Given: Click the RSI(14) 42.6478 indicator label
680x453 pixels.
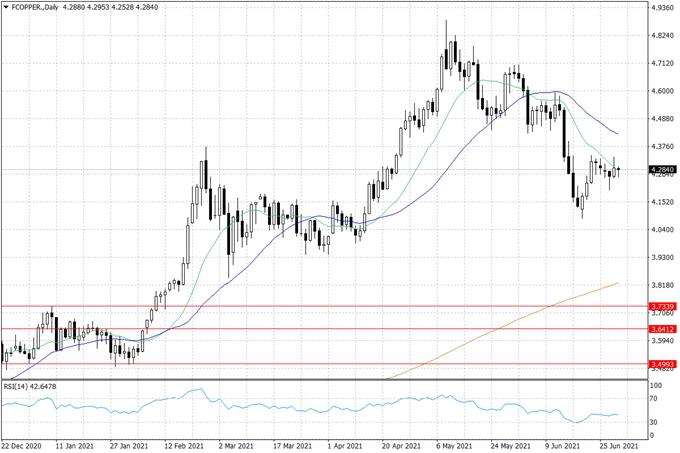Looking at the screenshot, I should coord(30,386).
